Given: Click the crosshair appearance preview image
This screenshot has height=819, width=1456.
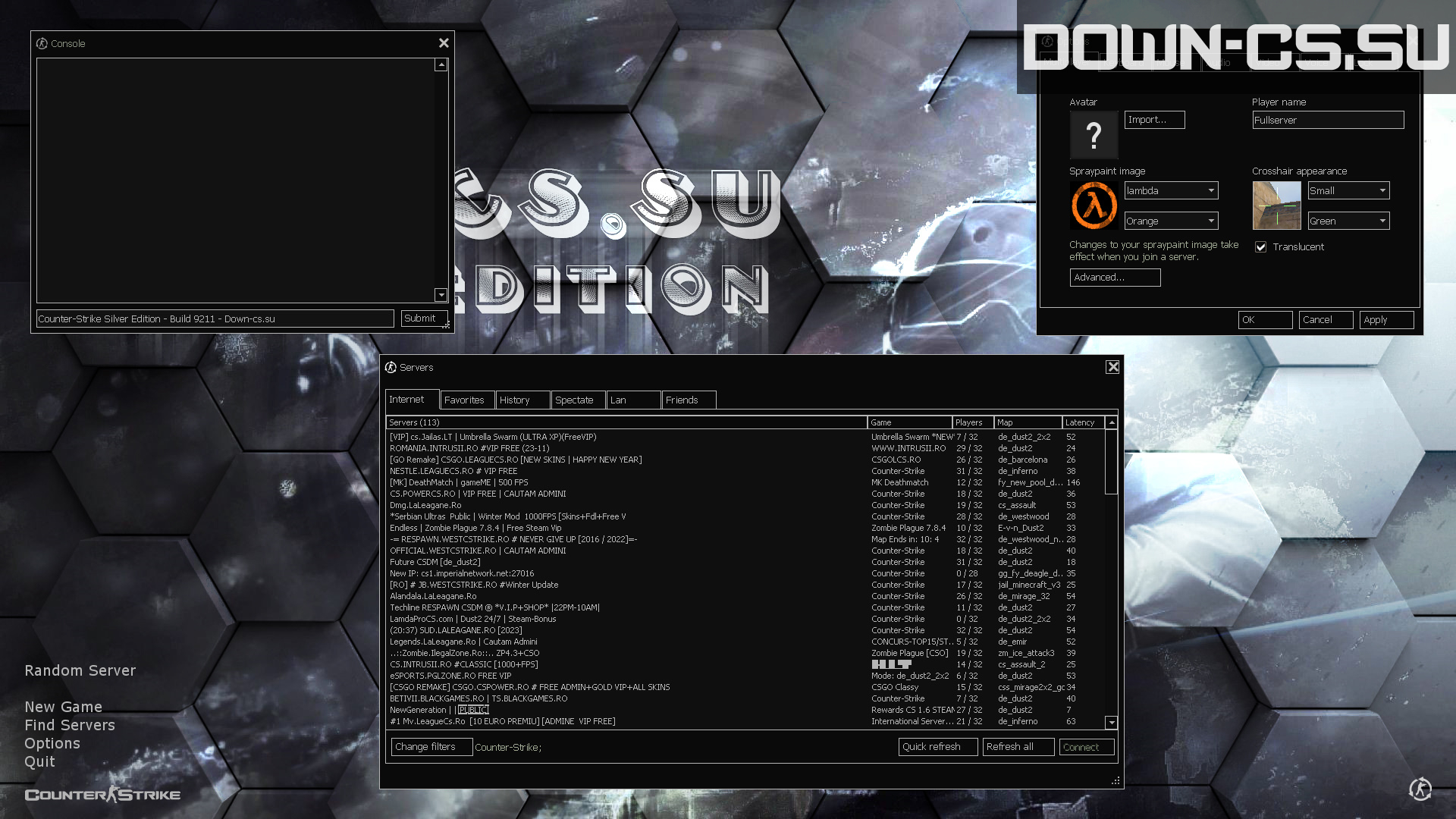Looking at the screenshot, I should click(1276, 206).
